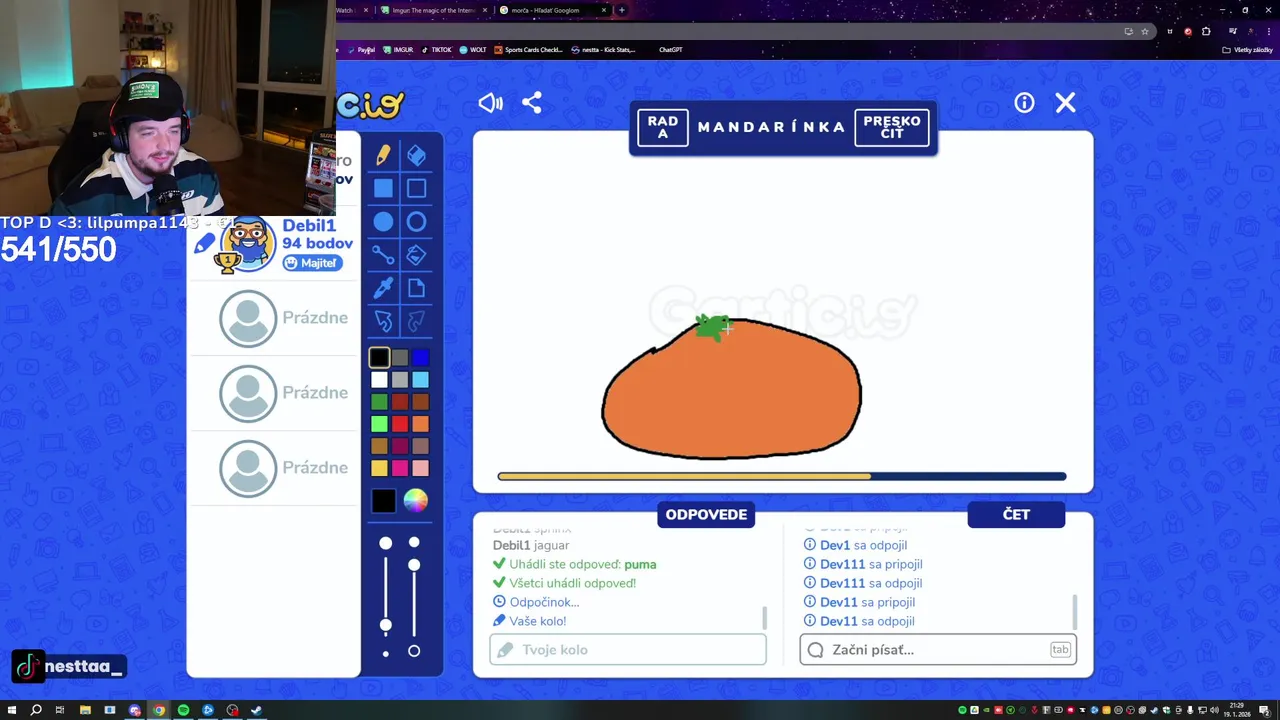Open the Windows Start menu
Screen dimensions: 1280x720
(12, 710)
